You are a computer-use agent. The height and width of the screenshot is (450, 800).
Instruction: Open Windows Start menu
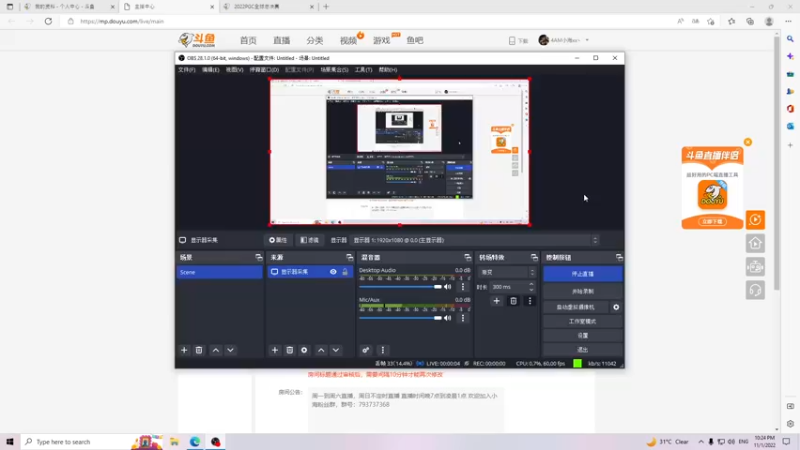[x=10, y=442]
